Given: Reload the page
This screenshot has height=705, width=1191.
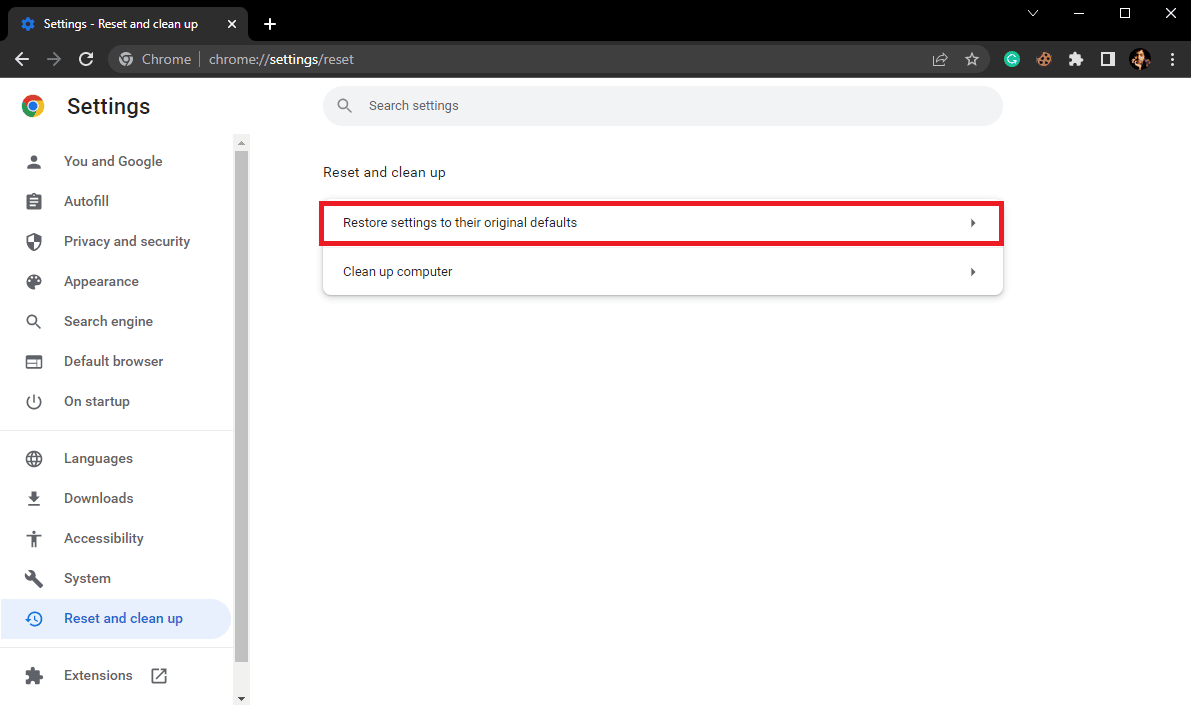Looking at the screenshot, I should click(x=86, y=59).
